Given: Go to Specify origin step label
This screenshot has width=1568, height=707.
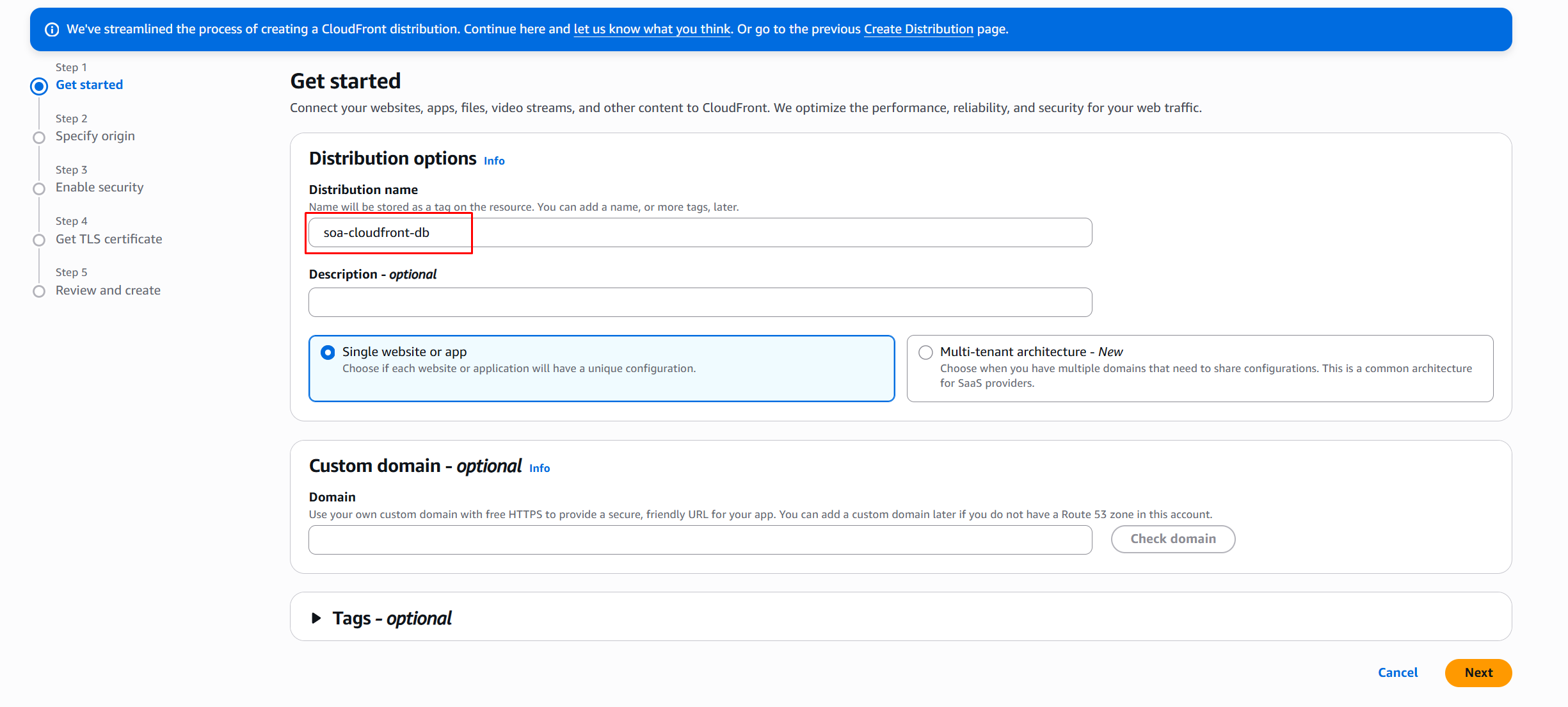Looking at the screenshot, I should [95, 136].
